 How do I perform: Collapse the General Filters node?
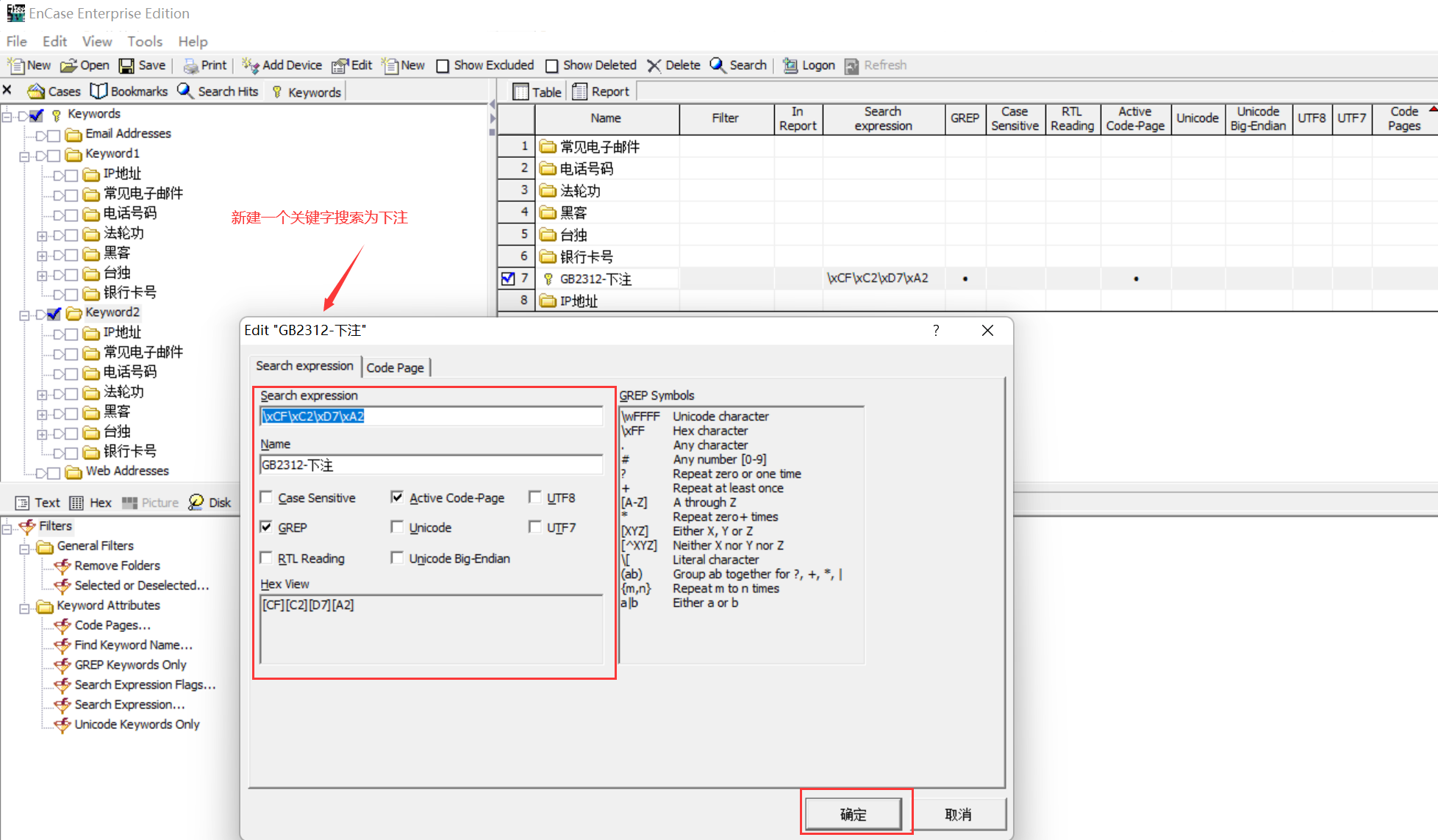24,548
